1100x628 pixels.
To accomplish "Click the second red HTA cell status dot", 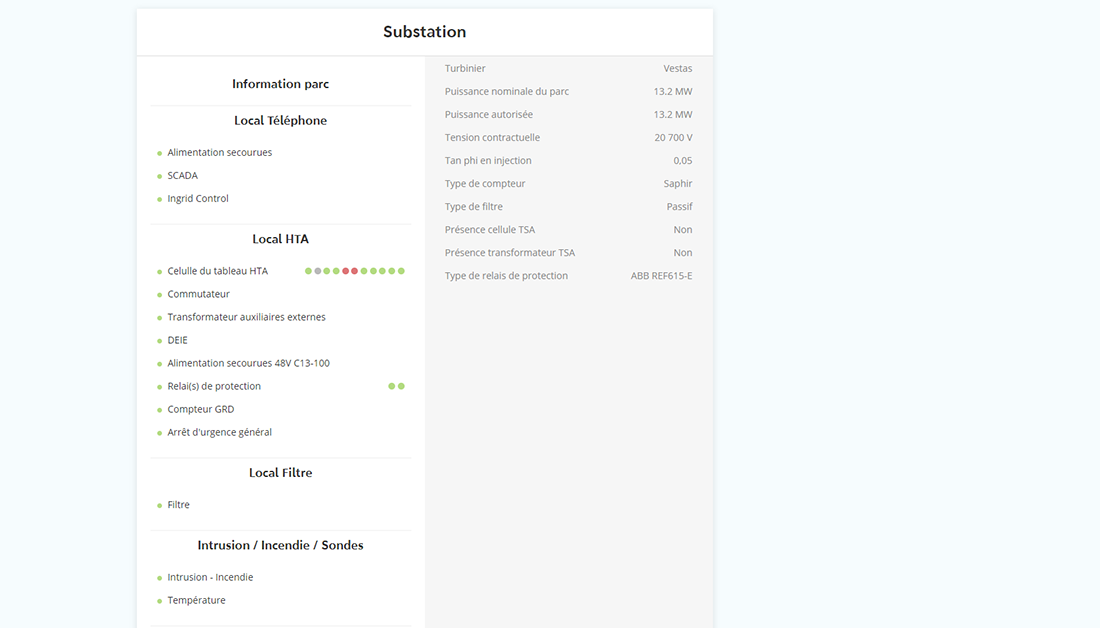I will pos(355,271).
